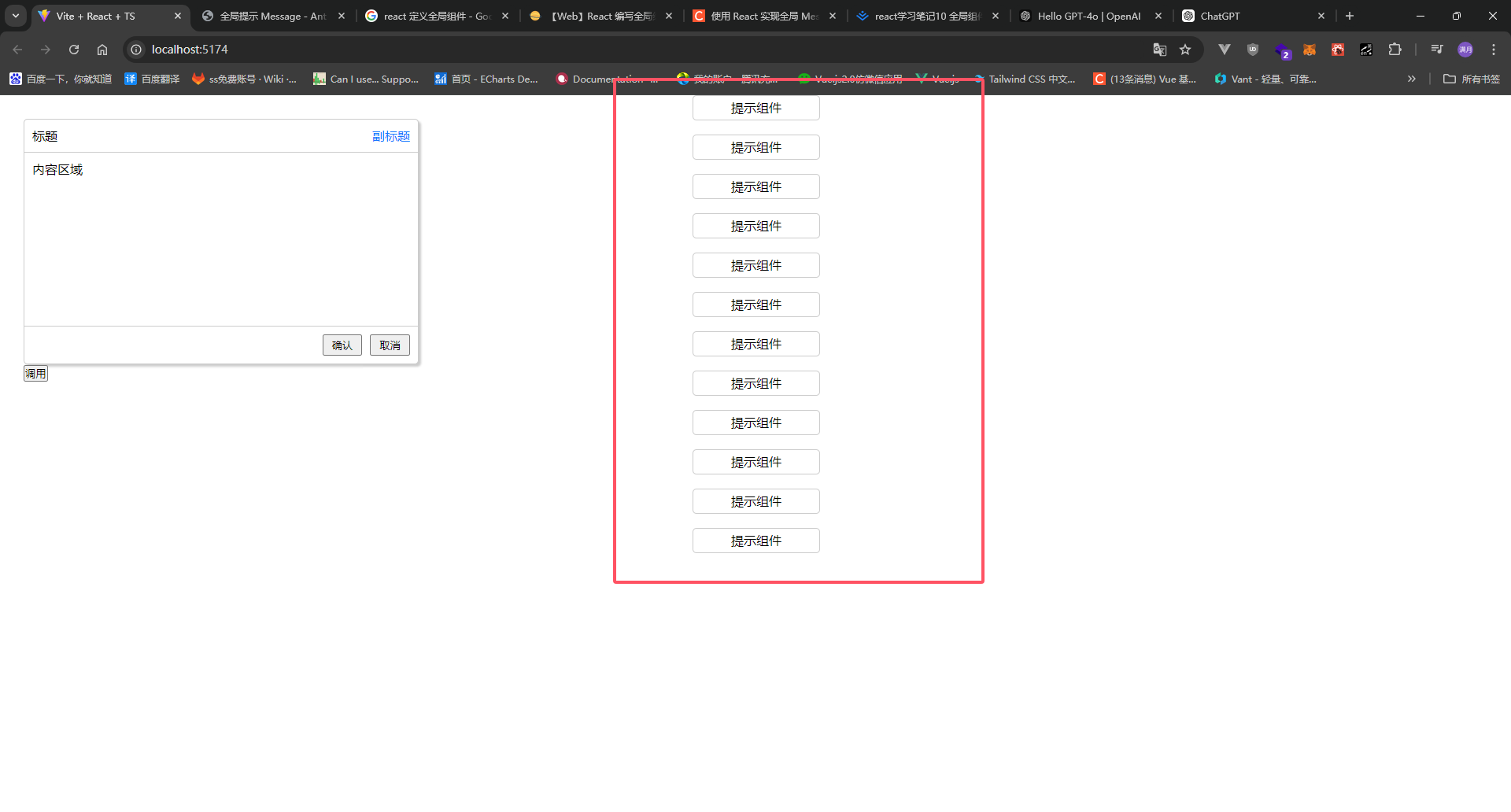Go to the browser home page
The width and height of the screenshot is (1511, 812).
[x=102, y=50]
